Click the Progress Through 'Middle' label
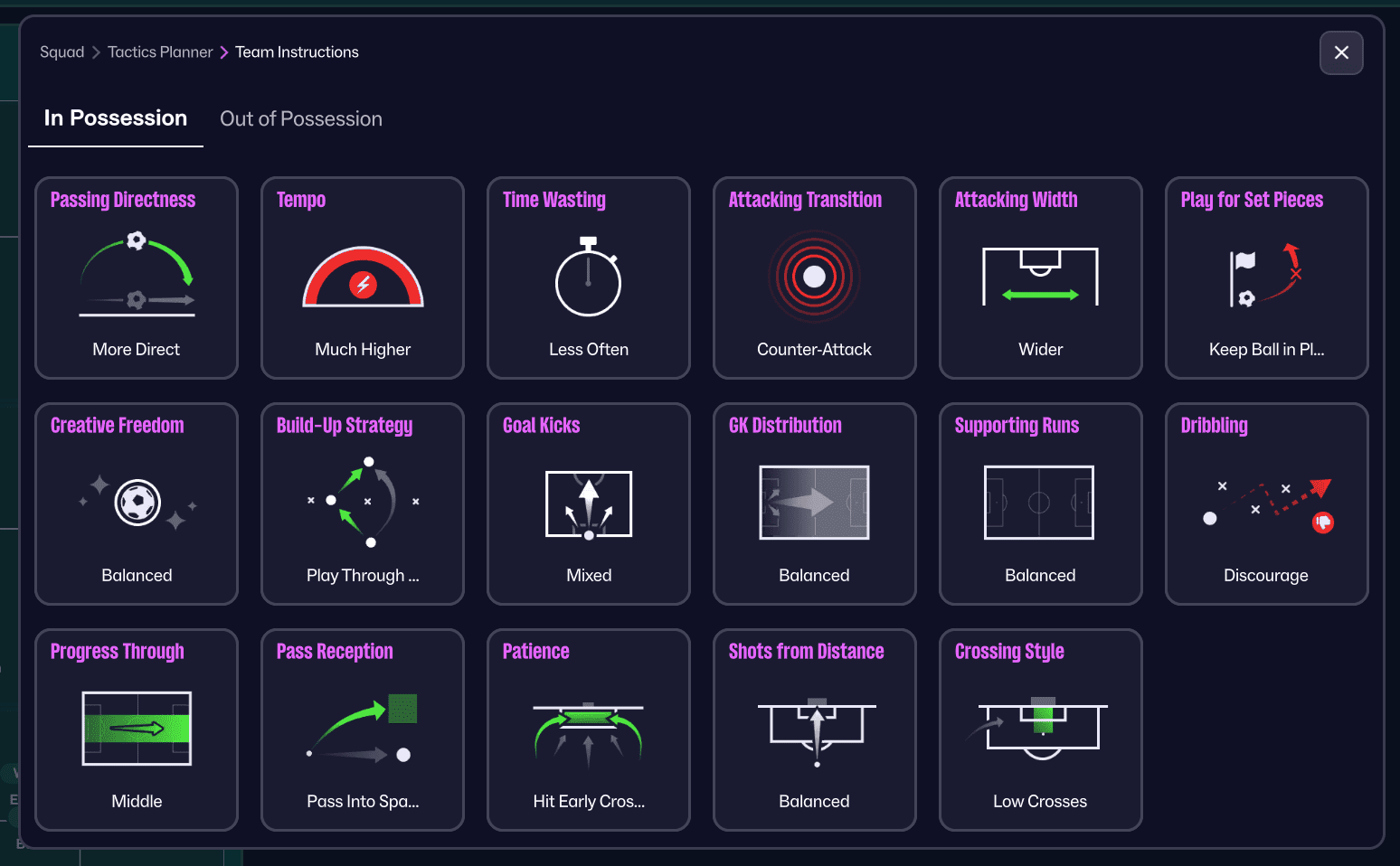Screen dimensions: 1400x866 [x=137, y=801]
